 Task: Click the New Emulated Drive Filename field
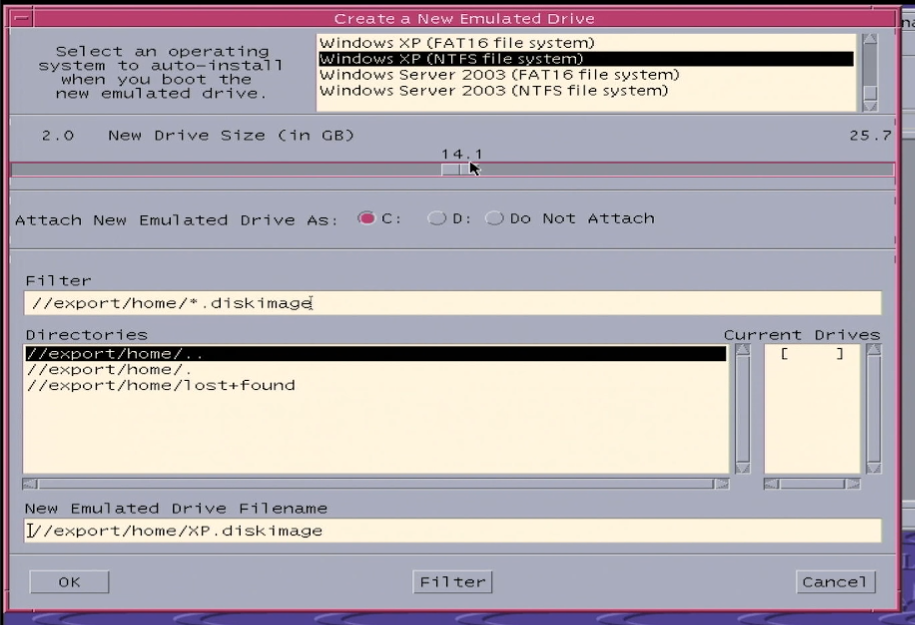pos(453,530)
